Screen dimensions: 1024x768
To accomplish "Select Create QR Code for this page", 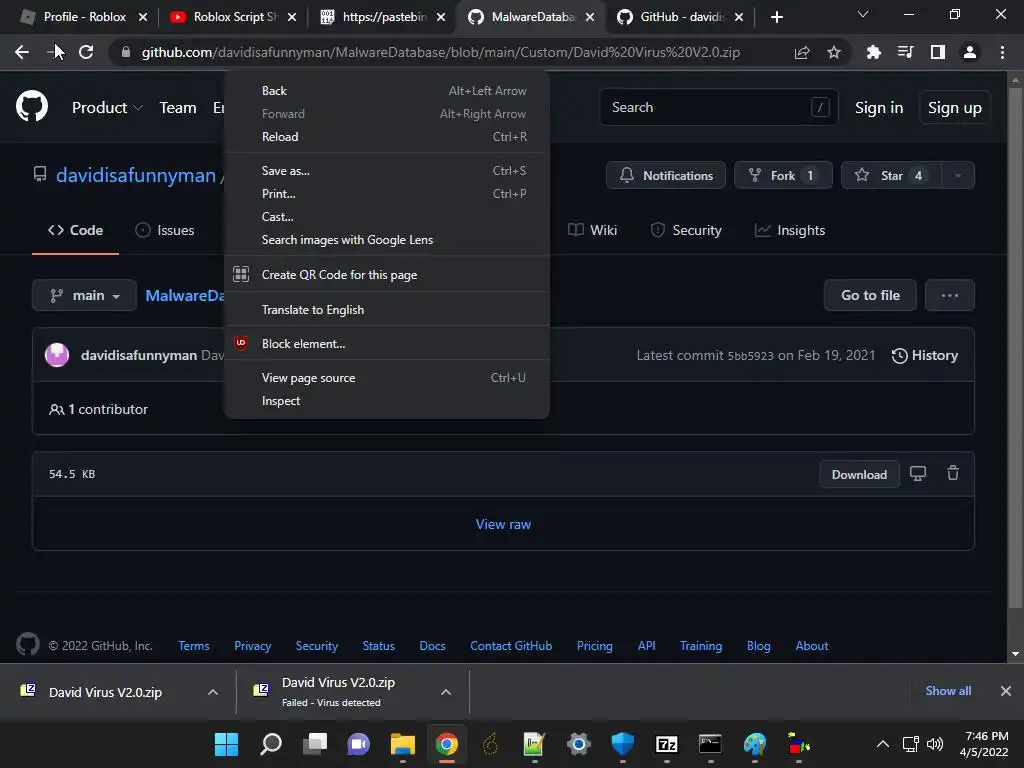I will point(387,275).
